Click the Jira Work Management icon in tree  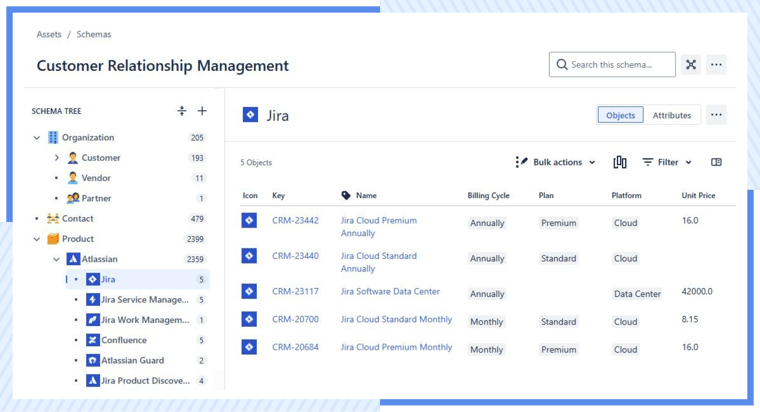(x=93, y=320)
